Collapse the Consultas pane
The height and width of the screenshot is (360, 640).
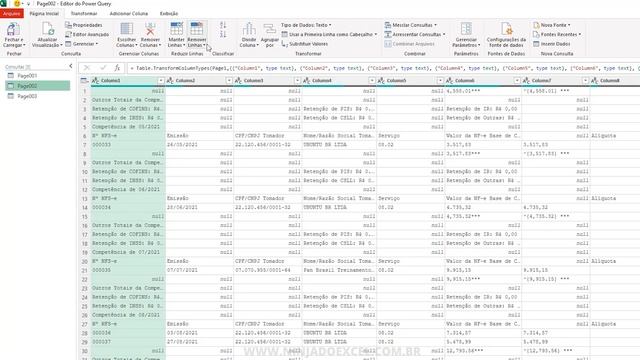point(71,66)
